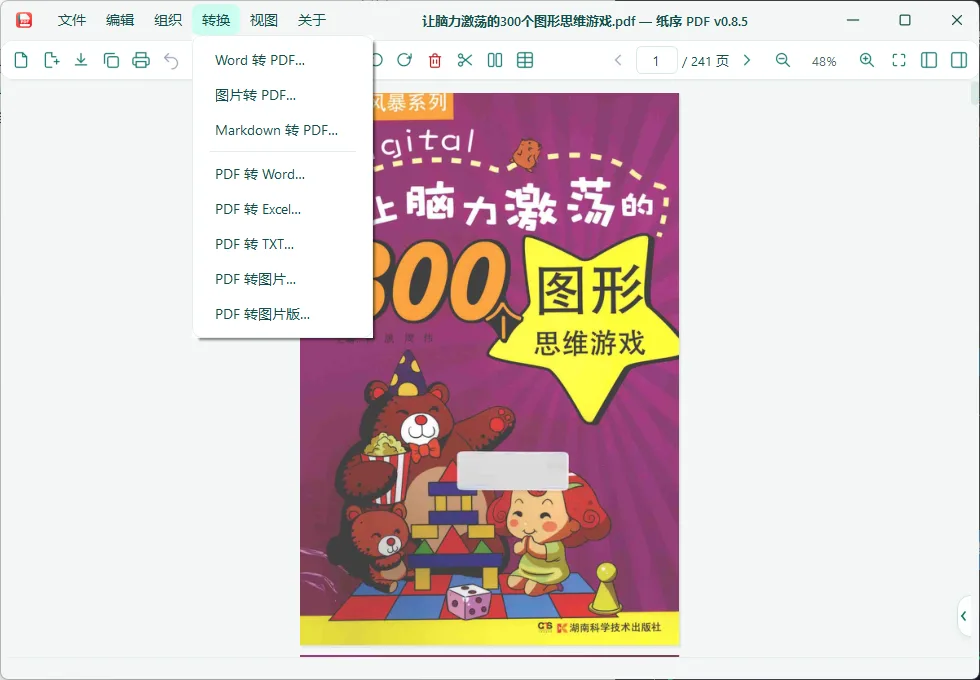Select PDF 转 TXT... menu entry
The image size is (980, 680).
tap(283, 244)
